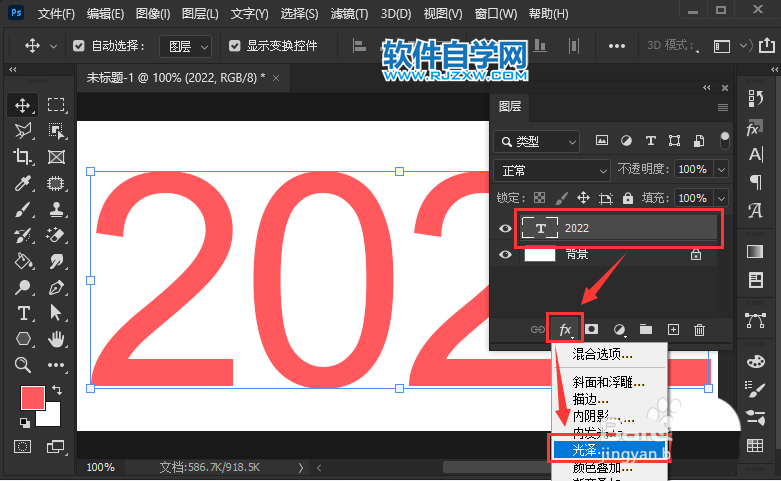Select the Crop tool

(23, 157)
